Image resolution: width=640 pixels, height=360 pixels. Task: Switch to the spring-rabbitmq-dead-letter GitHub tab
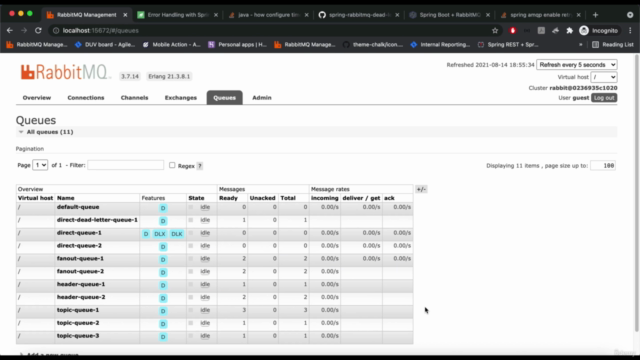359,15
